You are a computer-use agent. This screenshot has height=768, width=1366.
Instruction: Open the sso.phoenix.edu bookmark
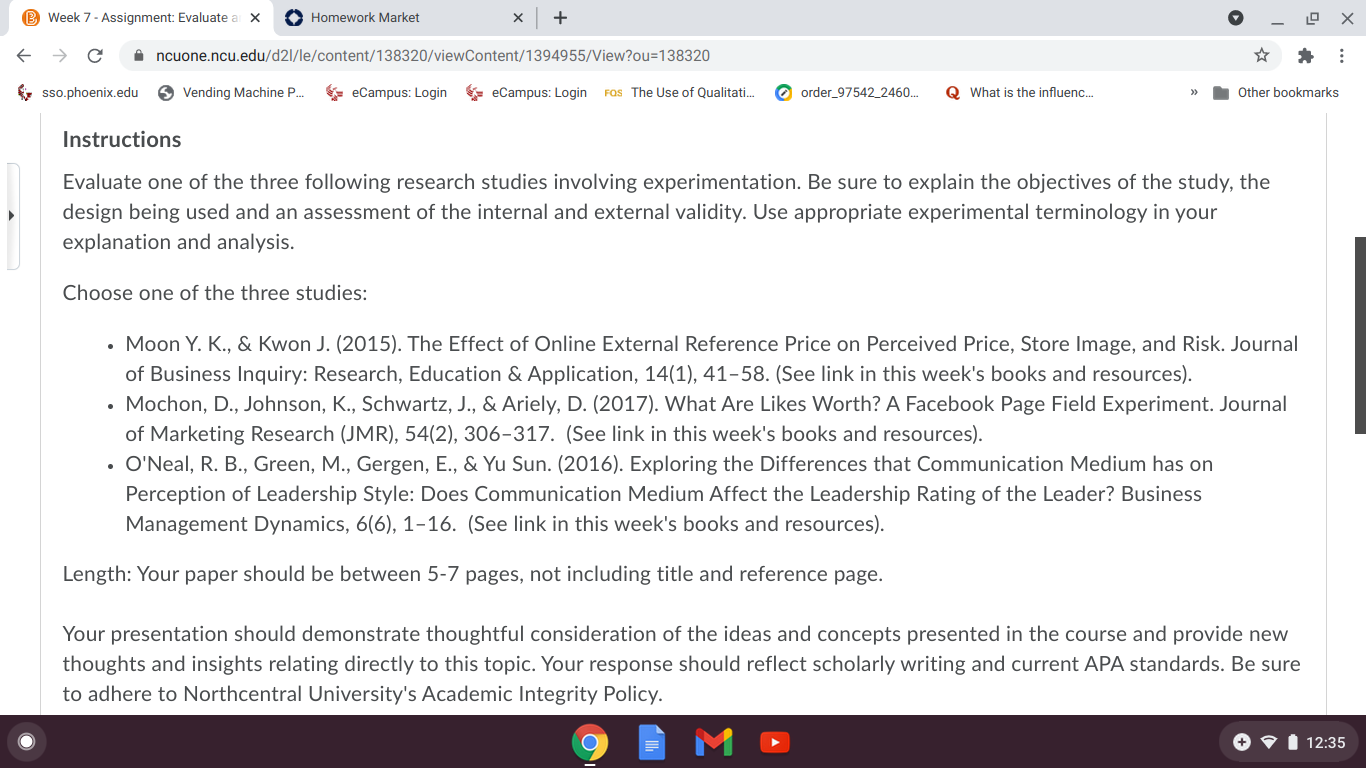tap(78, 92)
